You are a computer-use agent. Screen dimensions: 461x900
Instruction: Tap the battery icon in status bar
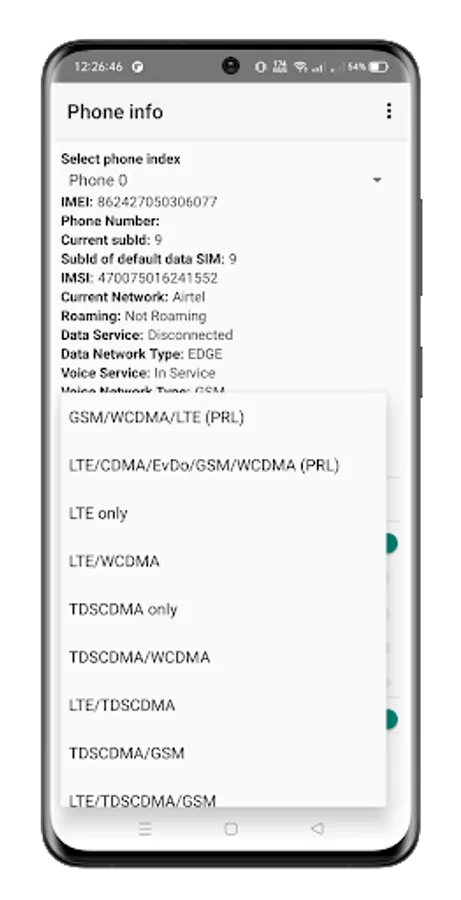(x=378, y=67)
